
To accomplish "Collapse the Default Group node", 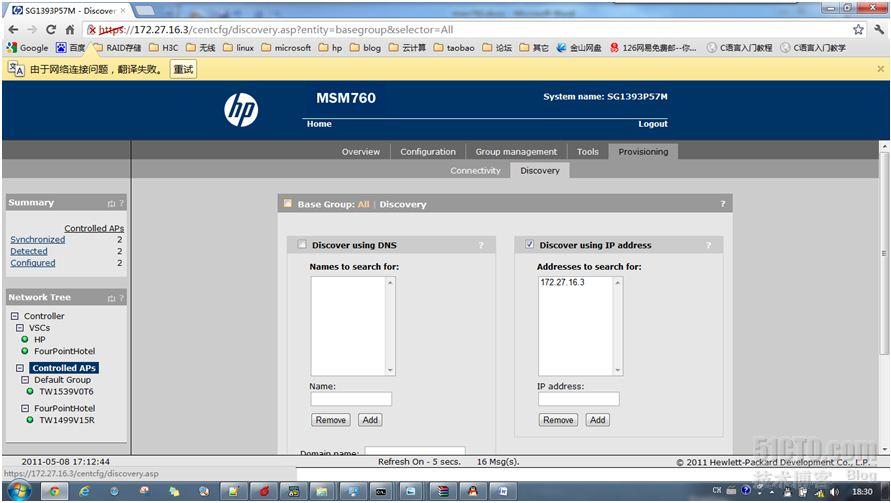I will tap(25, 380).
